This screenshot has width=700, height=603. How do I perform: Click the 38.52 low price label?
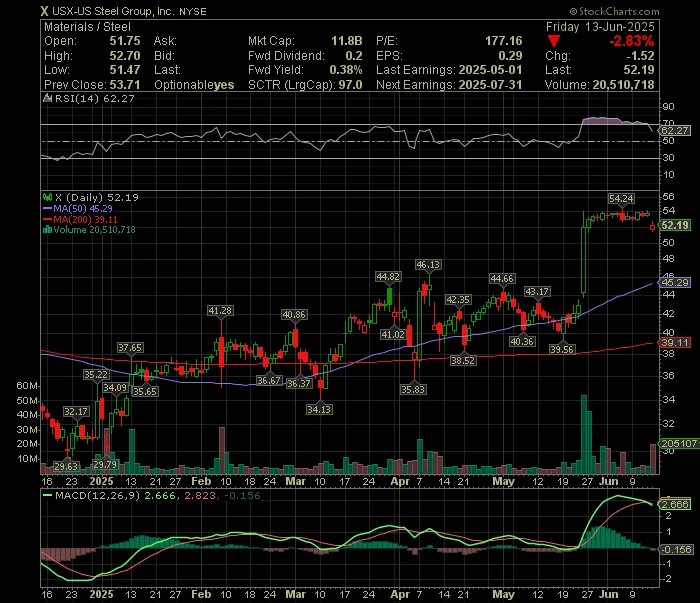462,360
